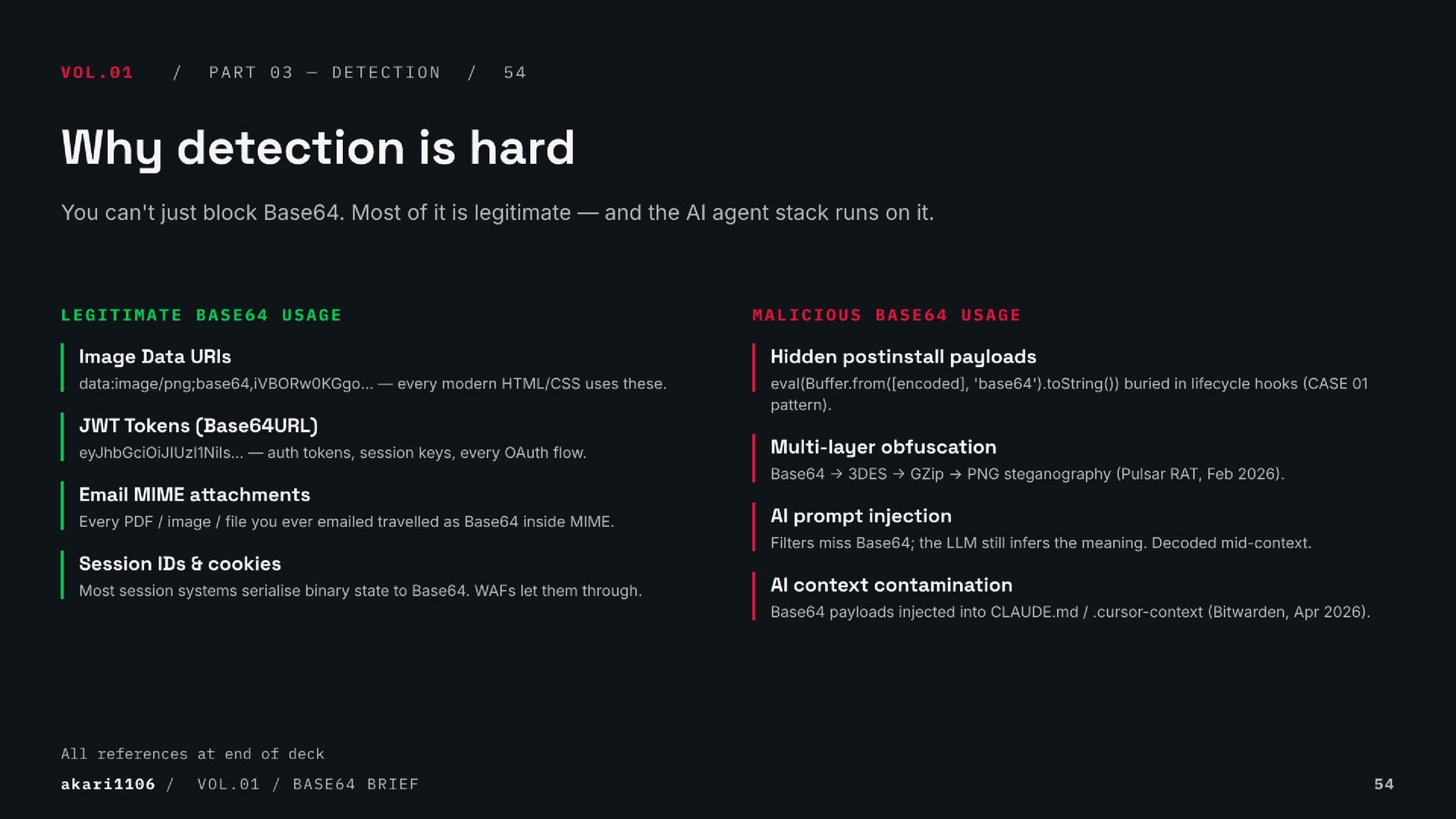Click the LEGITIMATE BASE64 USAGE heading

pyautogui.click(x=201, y=315)
